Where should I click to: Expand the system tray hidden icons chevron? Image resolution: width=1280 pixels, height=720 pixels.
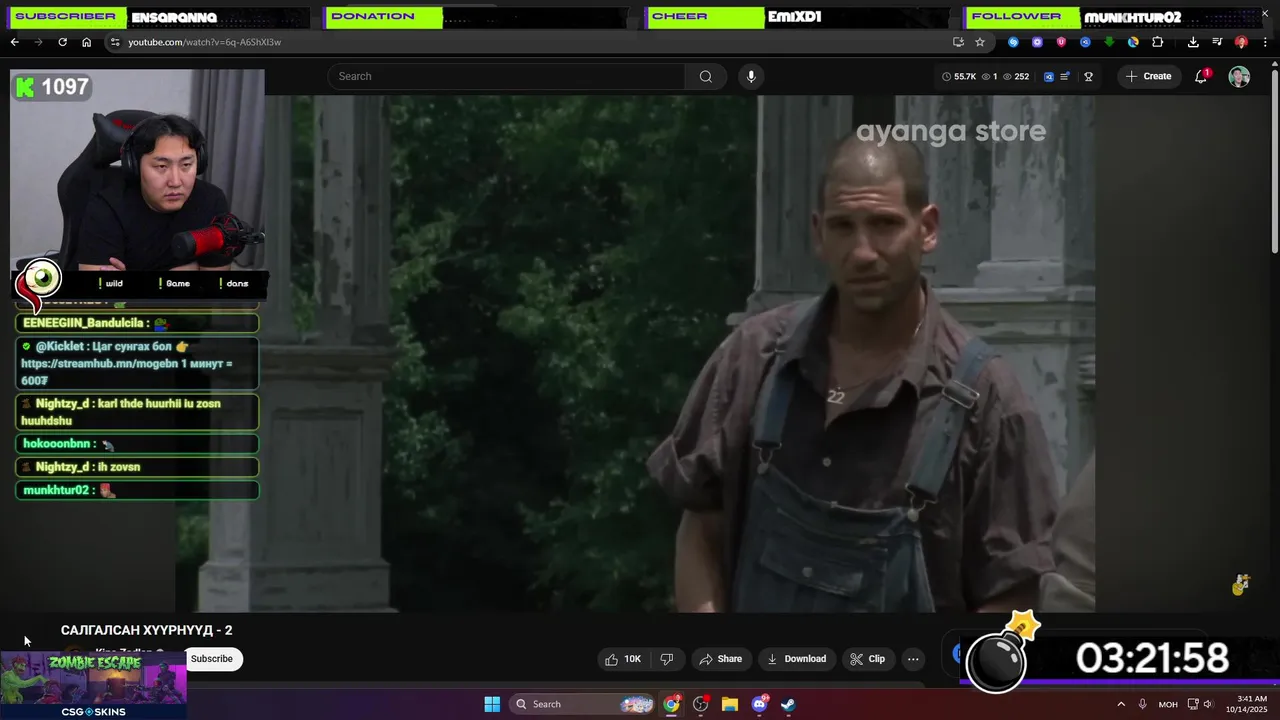1121,704
